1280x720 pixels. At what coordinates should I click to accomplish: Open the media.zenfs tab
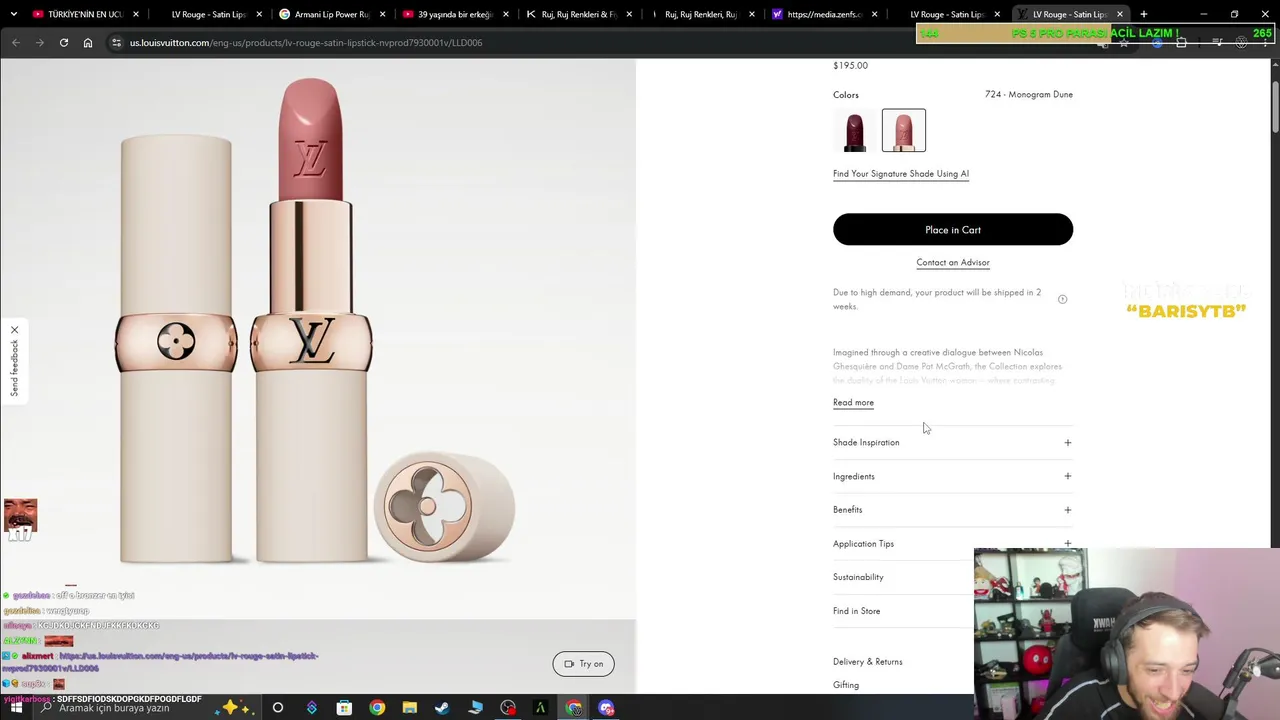point(825,14)
